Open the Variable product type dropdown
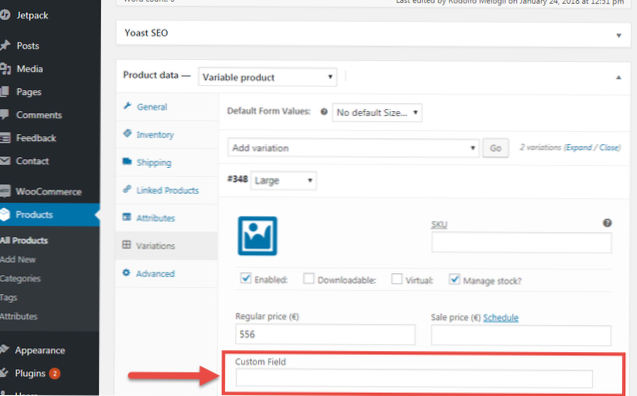The image size is (637, 396). [267, 77]
